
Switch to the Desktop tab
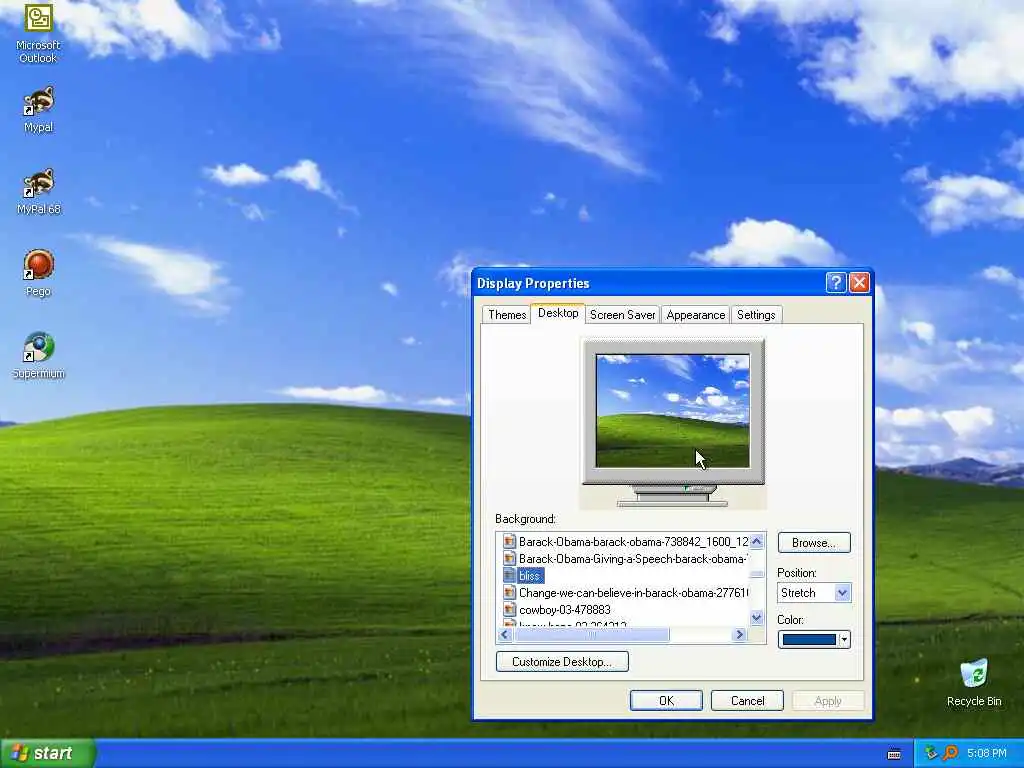click(x=558, y=313)
